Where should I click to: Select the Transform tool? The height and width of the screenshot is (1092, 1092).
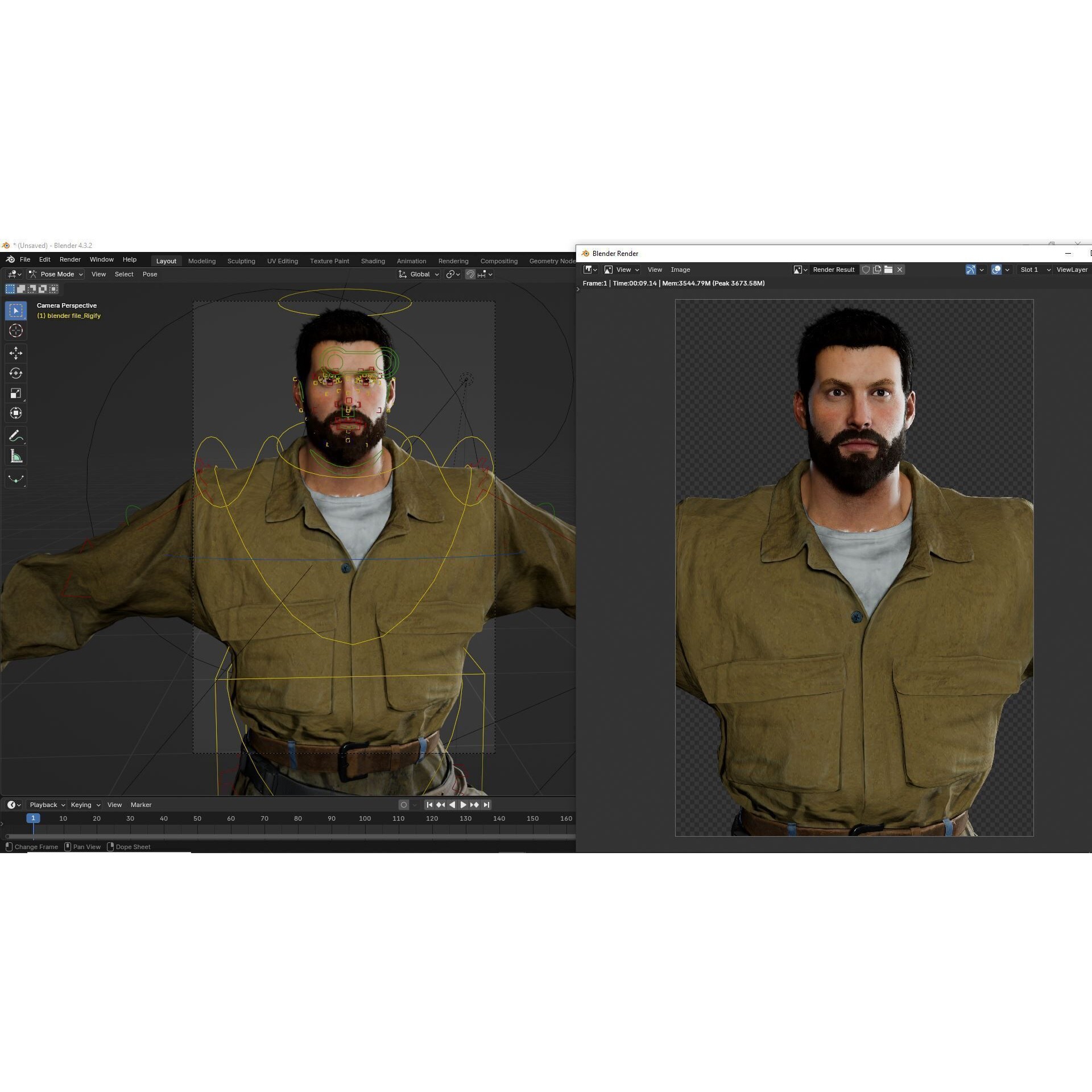tap(16, 413)
